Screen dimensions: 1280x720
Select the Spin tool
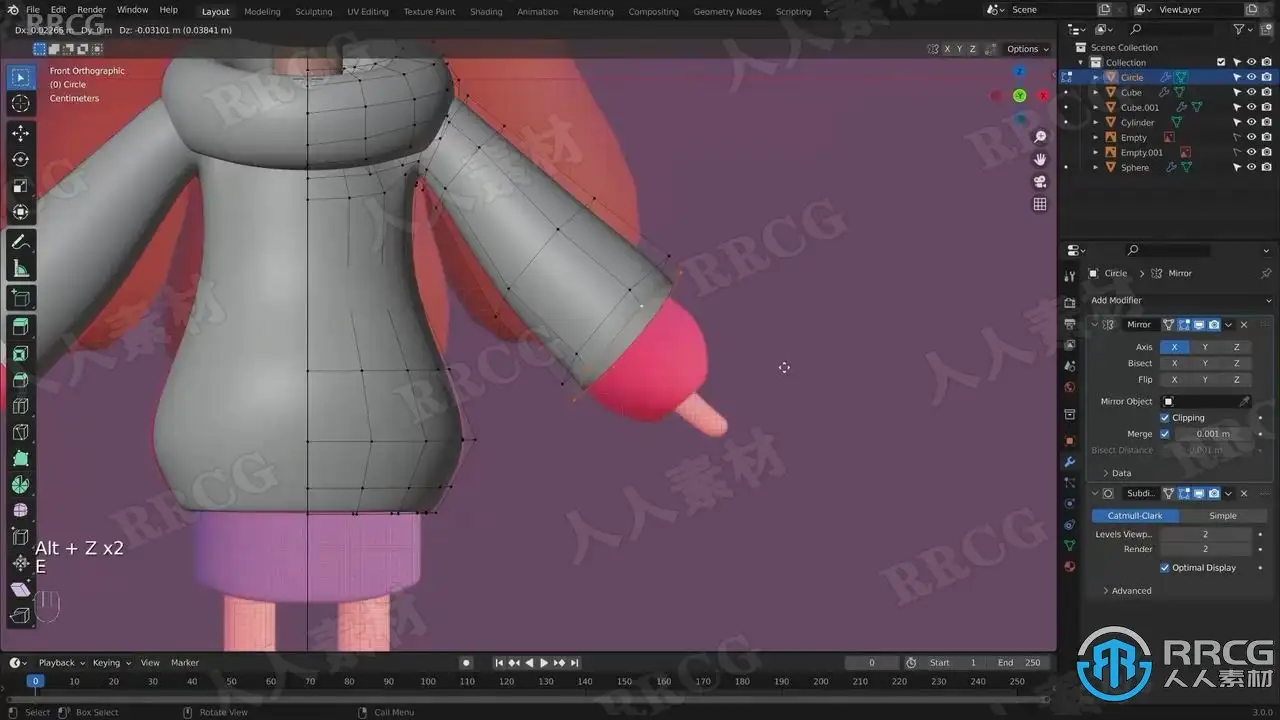tap(21, 484)
